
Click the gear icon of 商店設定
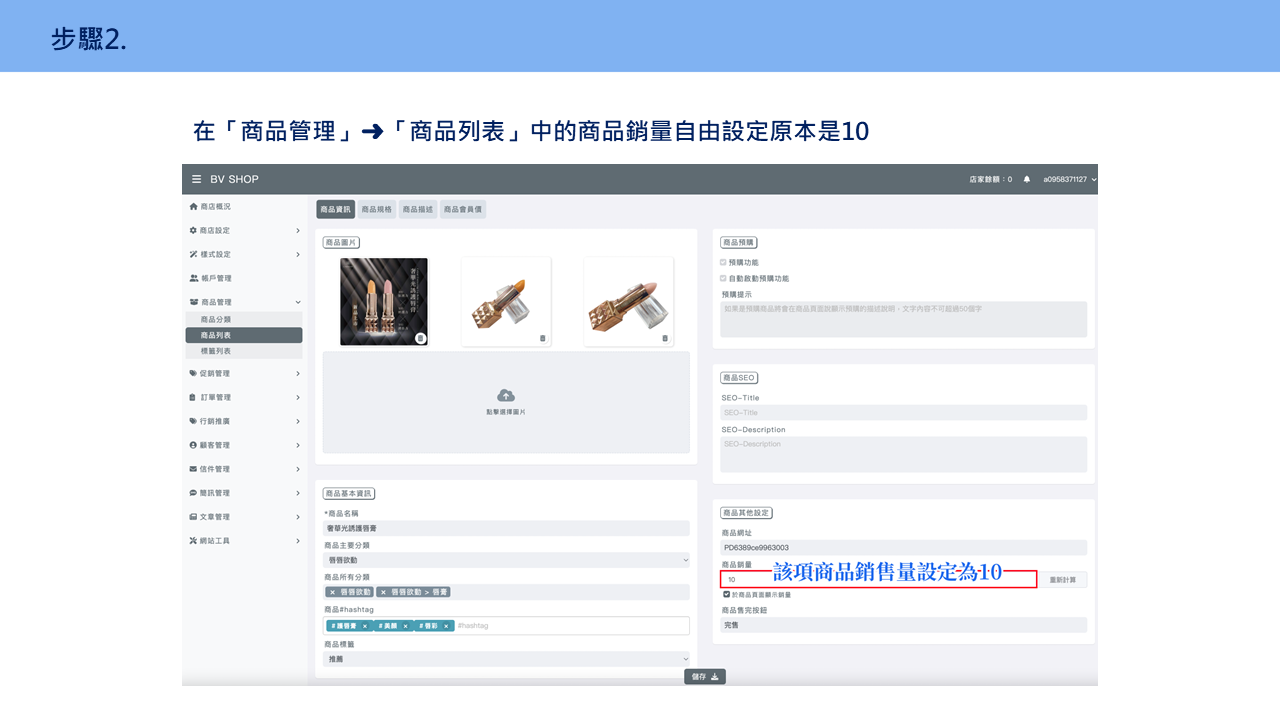(x=193, y=230)
